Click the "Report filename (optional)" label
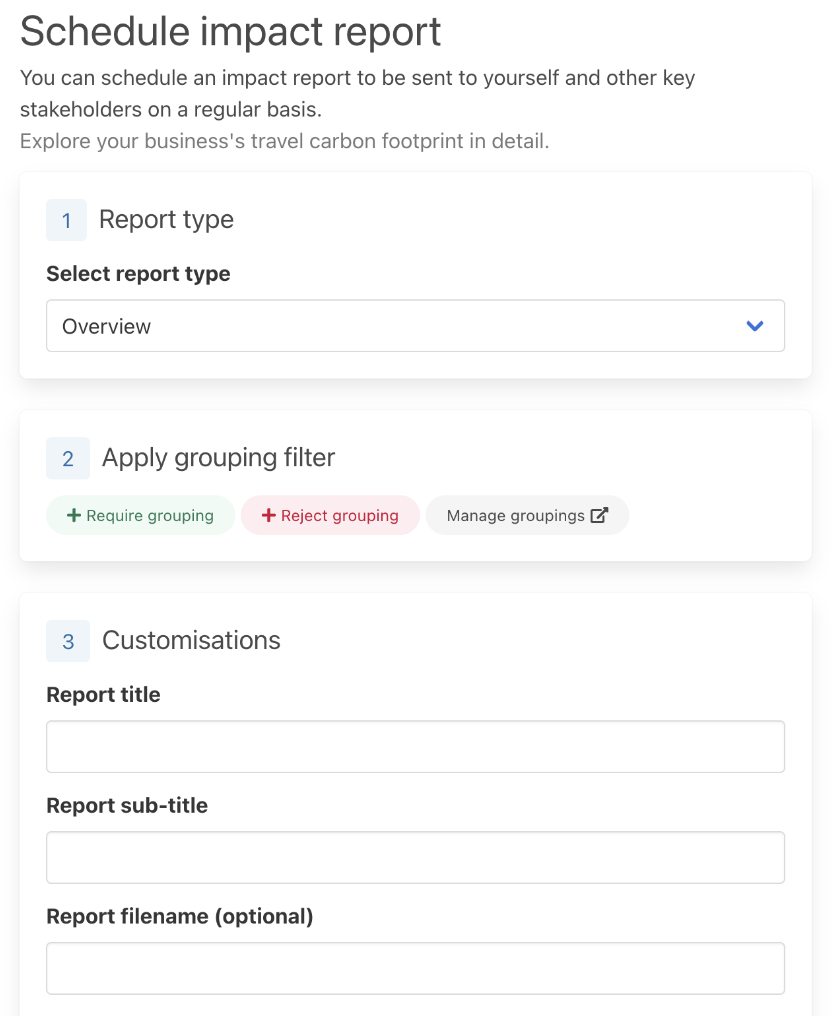The width and height of the screenshot is (838, 1016). 180,917
